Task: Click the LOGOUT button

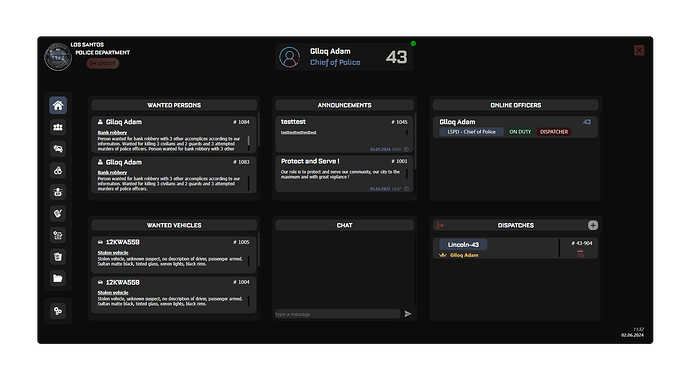Action: tap(103, 63)
